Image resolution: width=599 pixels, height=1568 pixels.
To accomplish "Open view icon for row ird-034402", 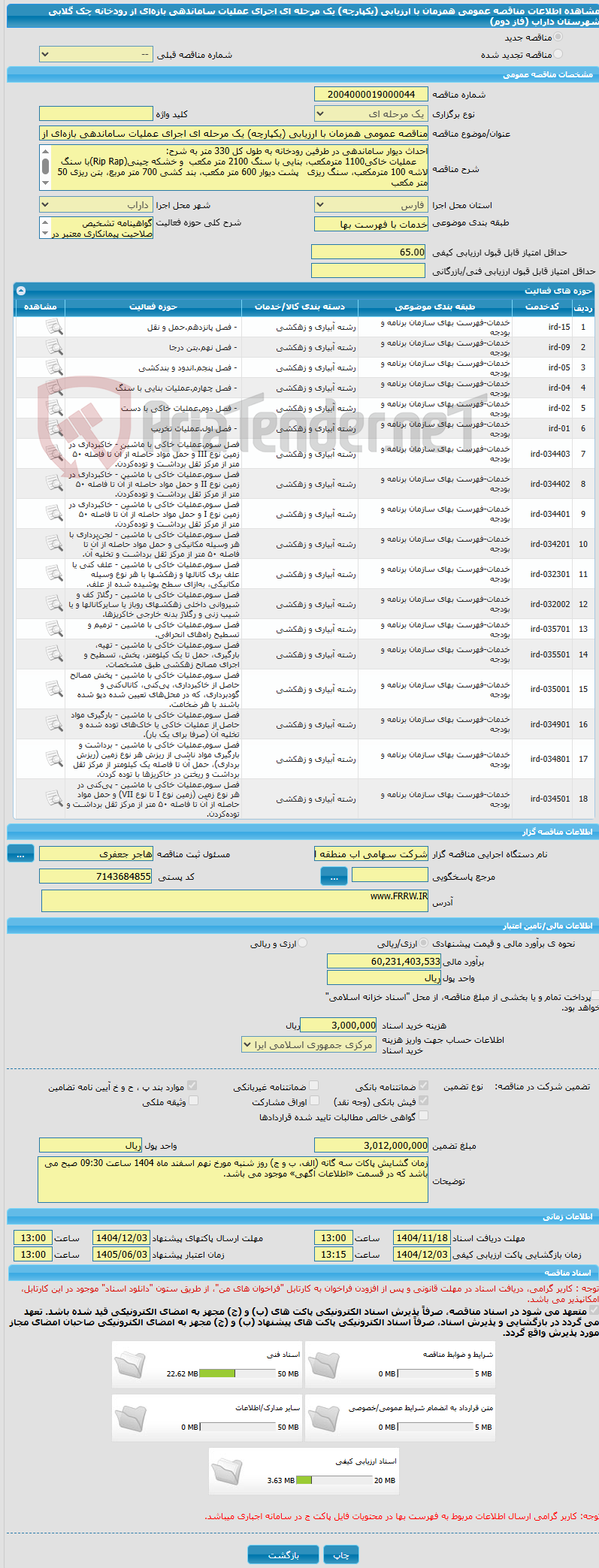I will 53,484.
